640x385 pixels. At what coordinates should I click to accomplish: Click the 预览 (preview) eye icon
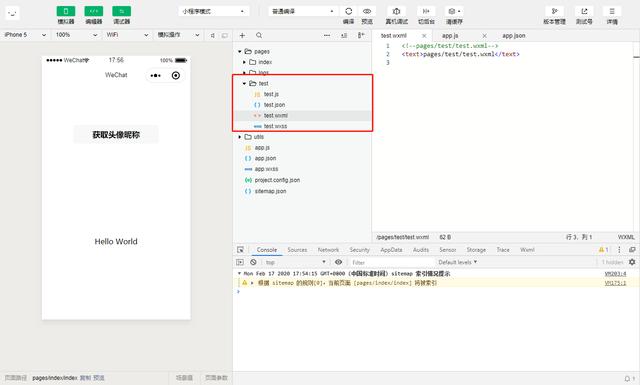point(367,11)
